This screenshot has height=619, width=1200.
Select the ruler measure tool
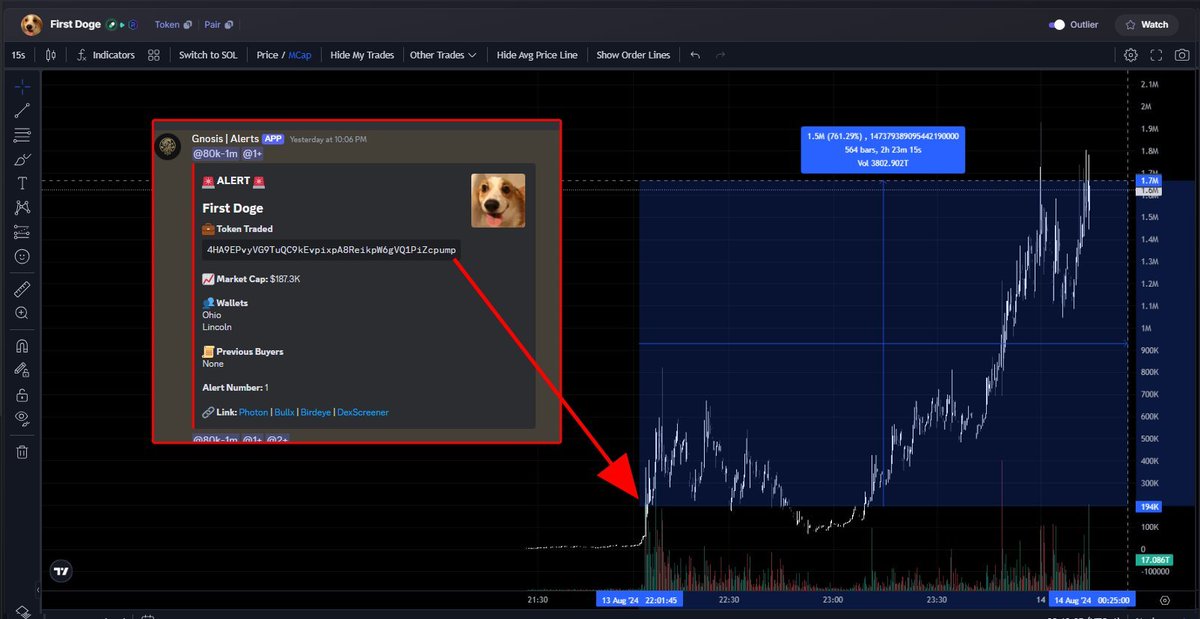22,289
